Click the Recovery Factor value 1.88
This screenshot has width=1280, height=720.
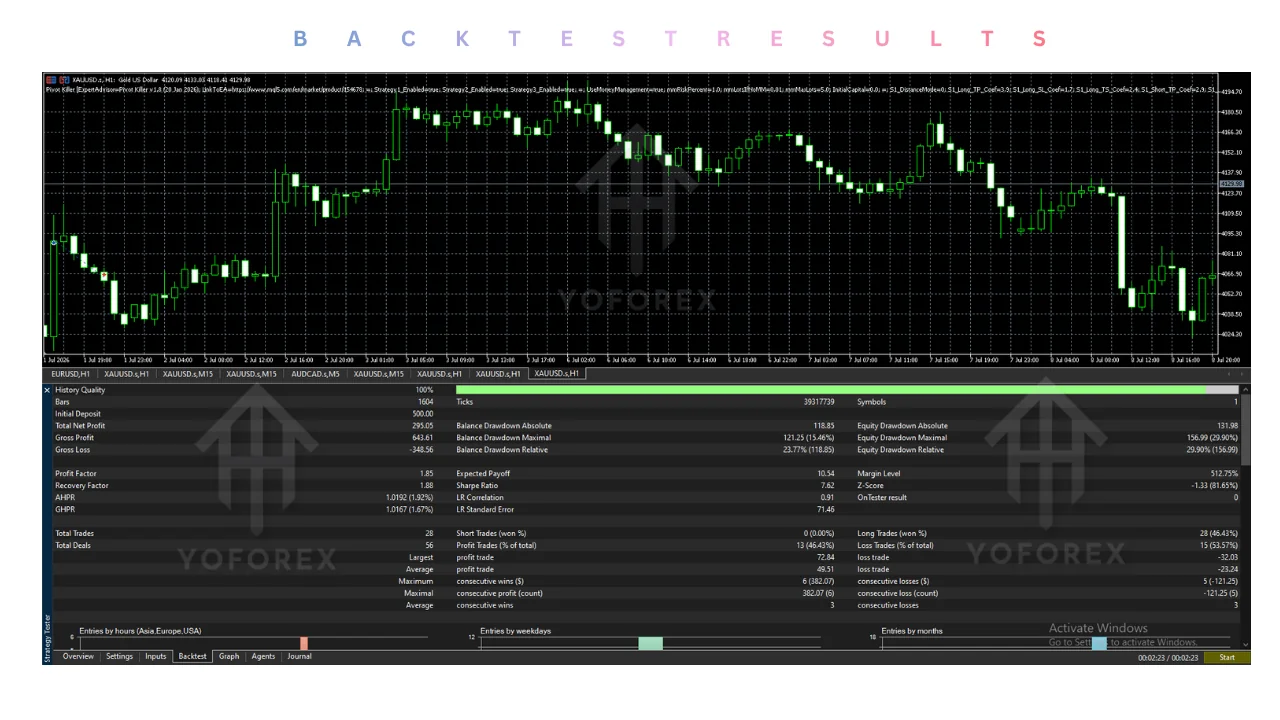pos(425,486)
